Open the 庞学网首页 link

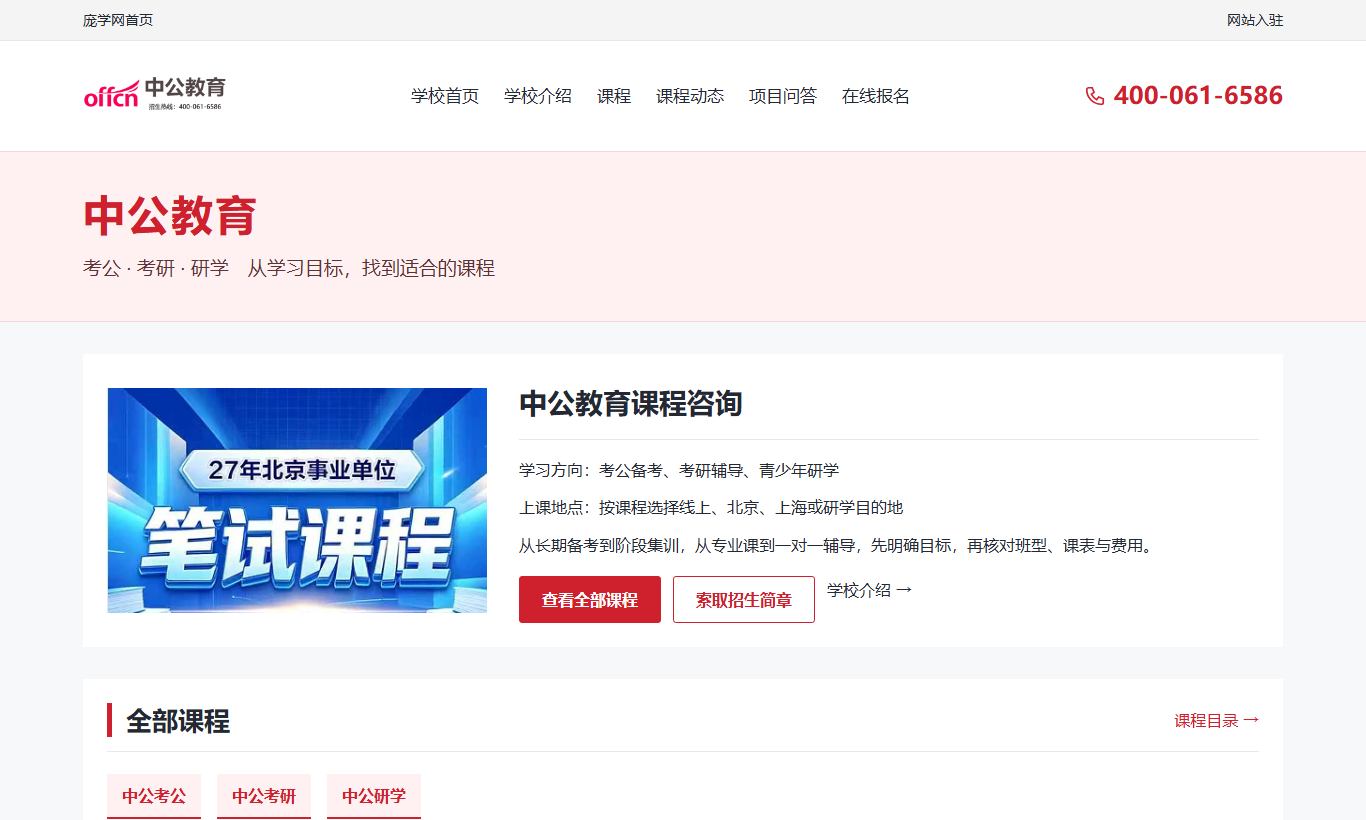(118, 20)
